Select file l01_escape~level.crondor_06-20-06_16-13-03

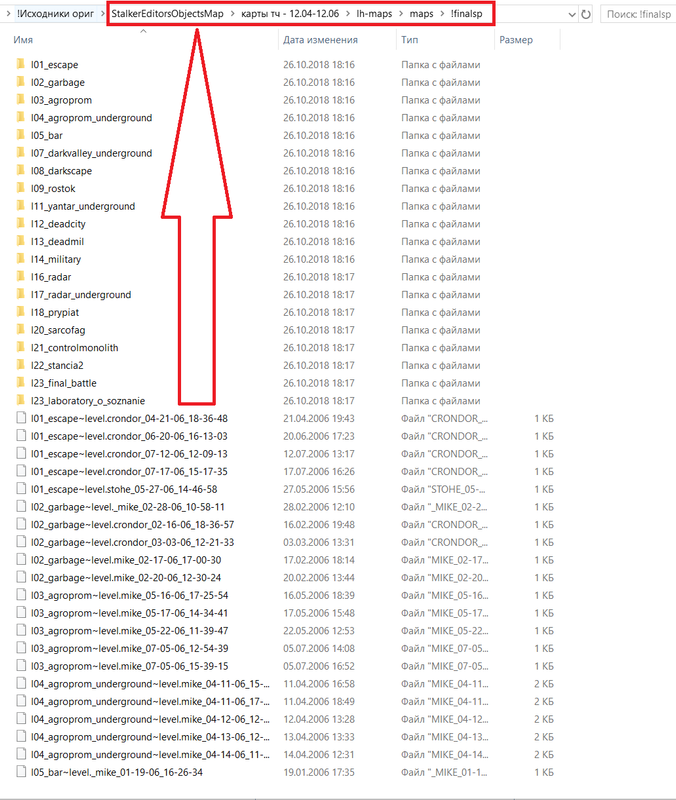click(129, 436)
